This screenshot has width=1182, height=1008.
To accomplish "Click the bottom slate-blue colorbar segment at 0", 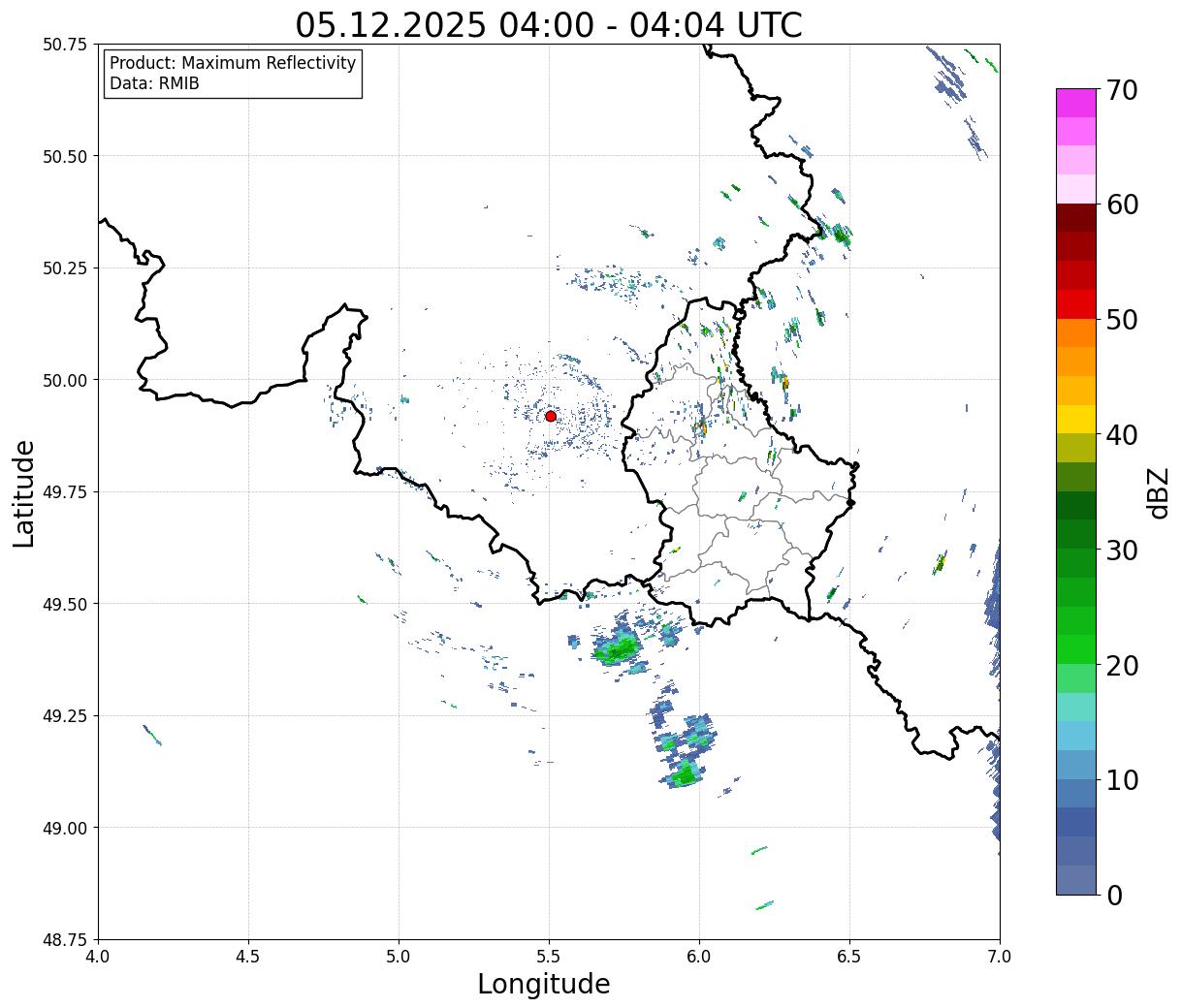I will click(x=1076, y=879).
